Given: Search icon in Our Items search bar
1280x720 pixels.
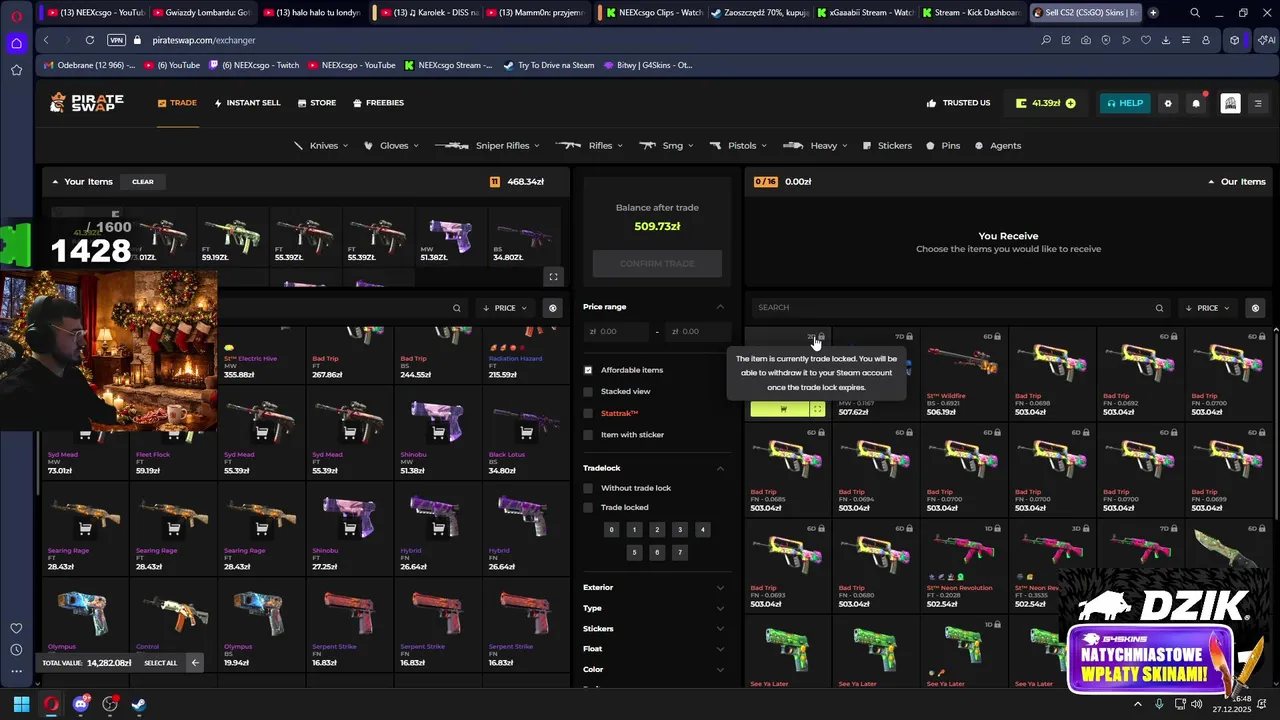Looking at the screenshot, I should point(1159,308).
